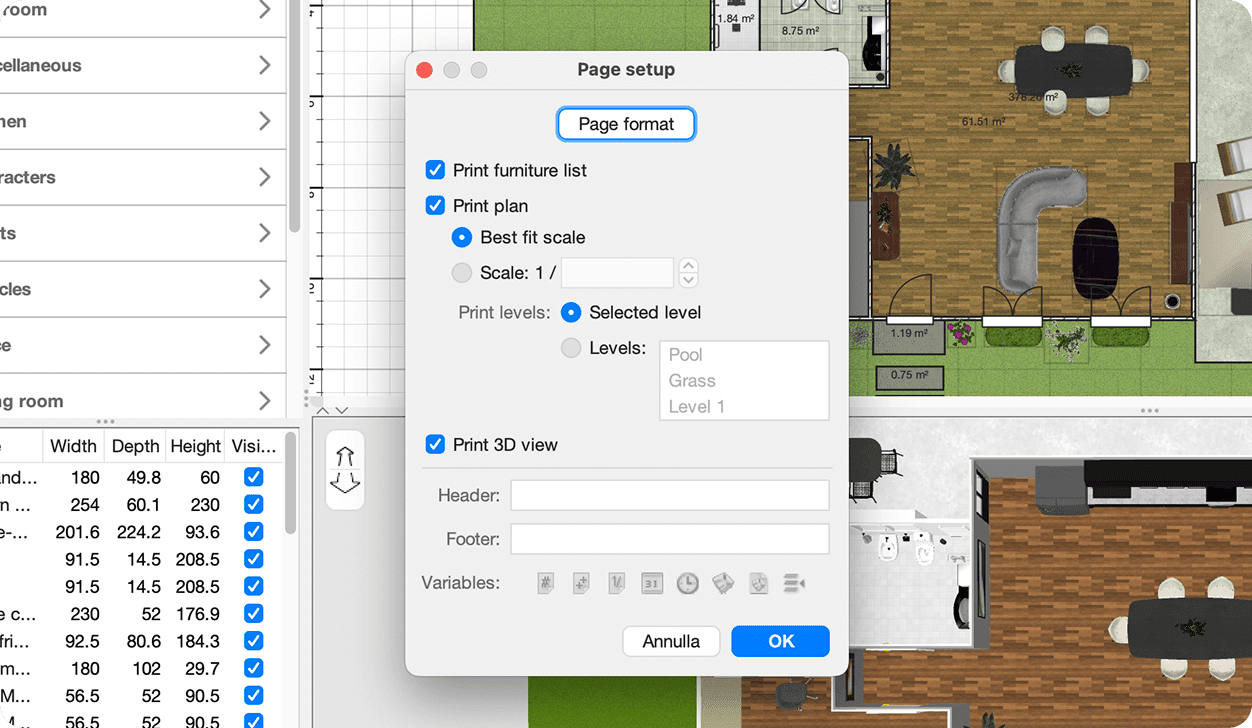Select the Scale: 1 / radio button

(462, 272)
